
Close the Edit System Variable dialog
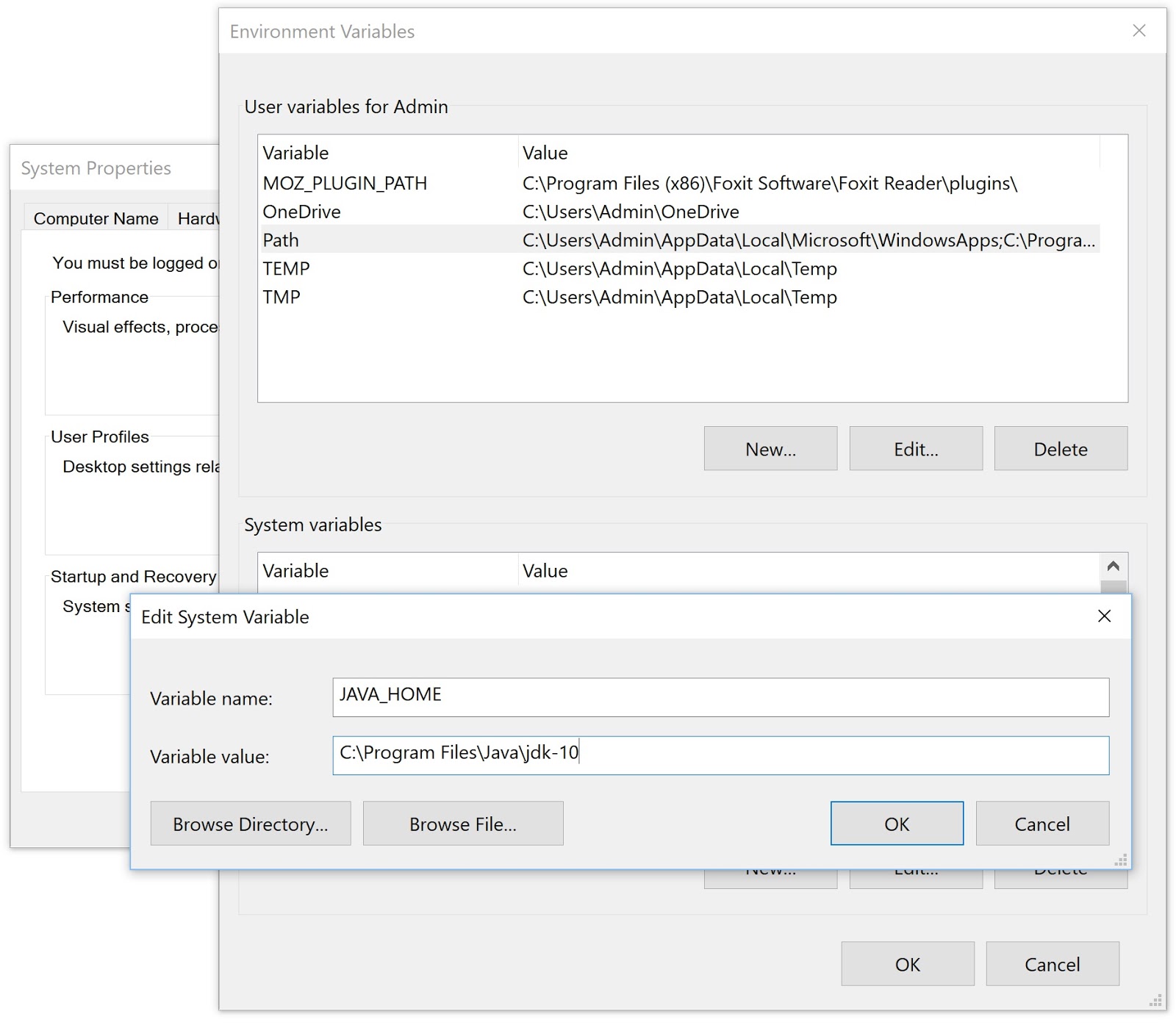click(x=1105, y=617)
